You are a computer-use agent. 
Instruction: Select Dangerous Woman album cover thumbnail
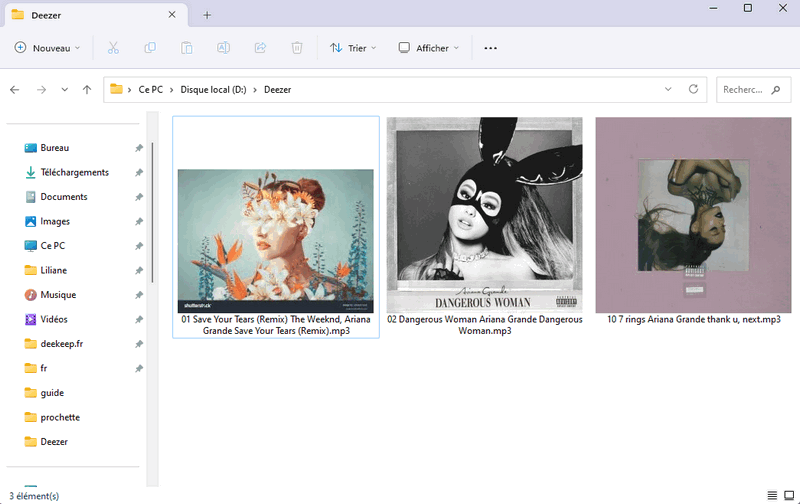point(485,215)
